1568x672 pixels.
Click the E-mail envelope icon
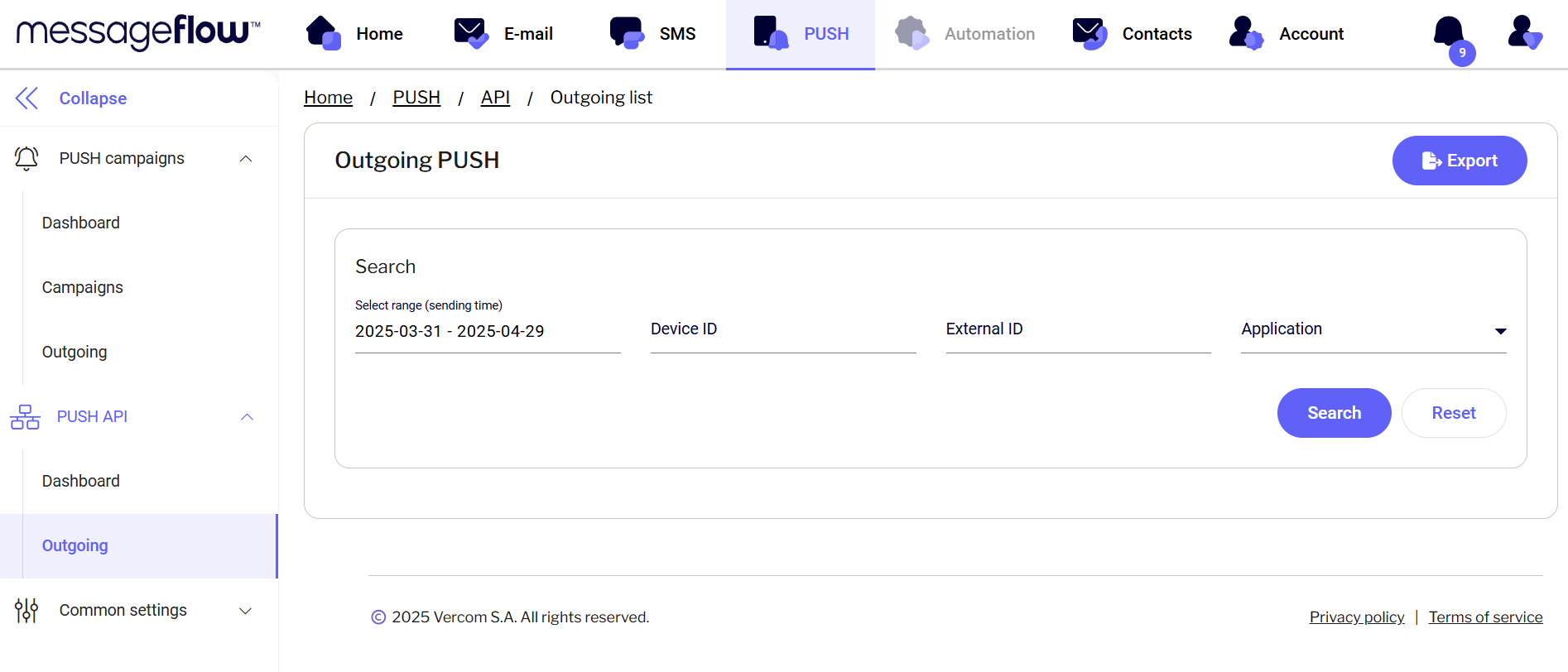pos(471,33)
